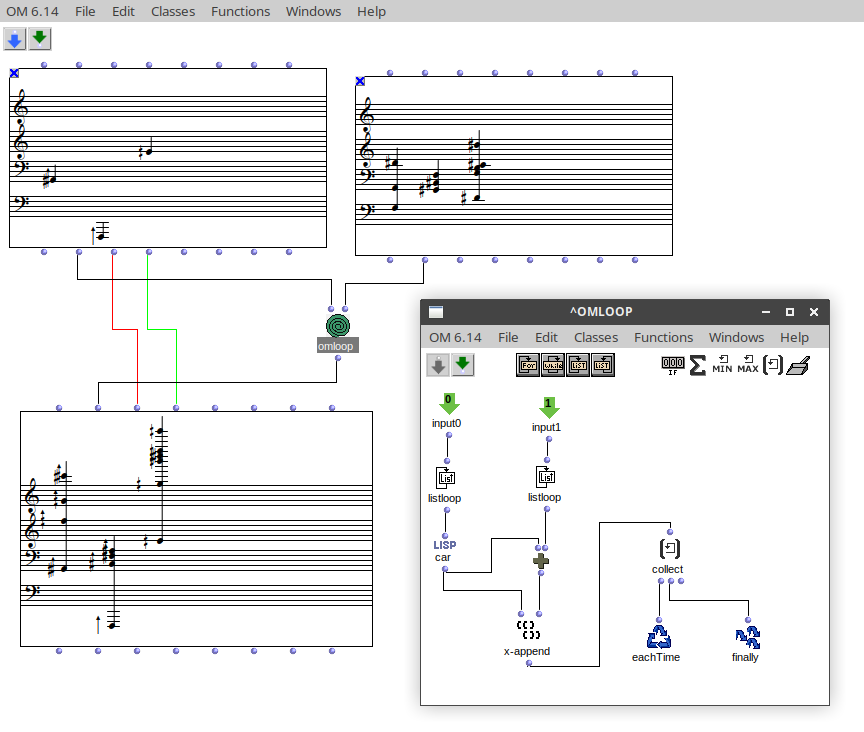Open the Classes menu in the OMLOOP window

tap(596, 337)
